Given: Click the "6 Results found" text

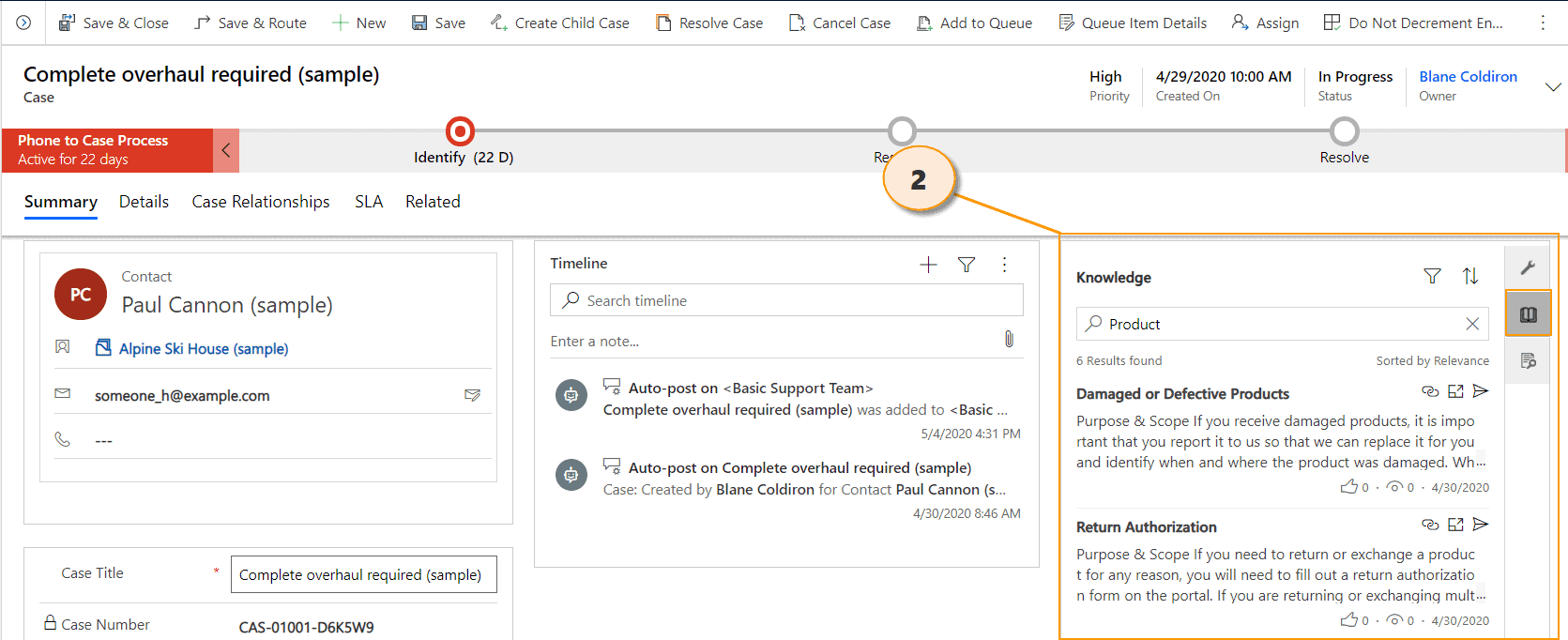Looking at the screenshot, I should coord(1119,360).
